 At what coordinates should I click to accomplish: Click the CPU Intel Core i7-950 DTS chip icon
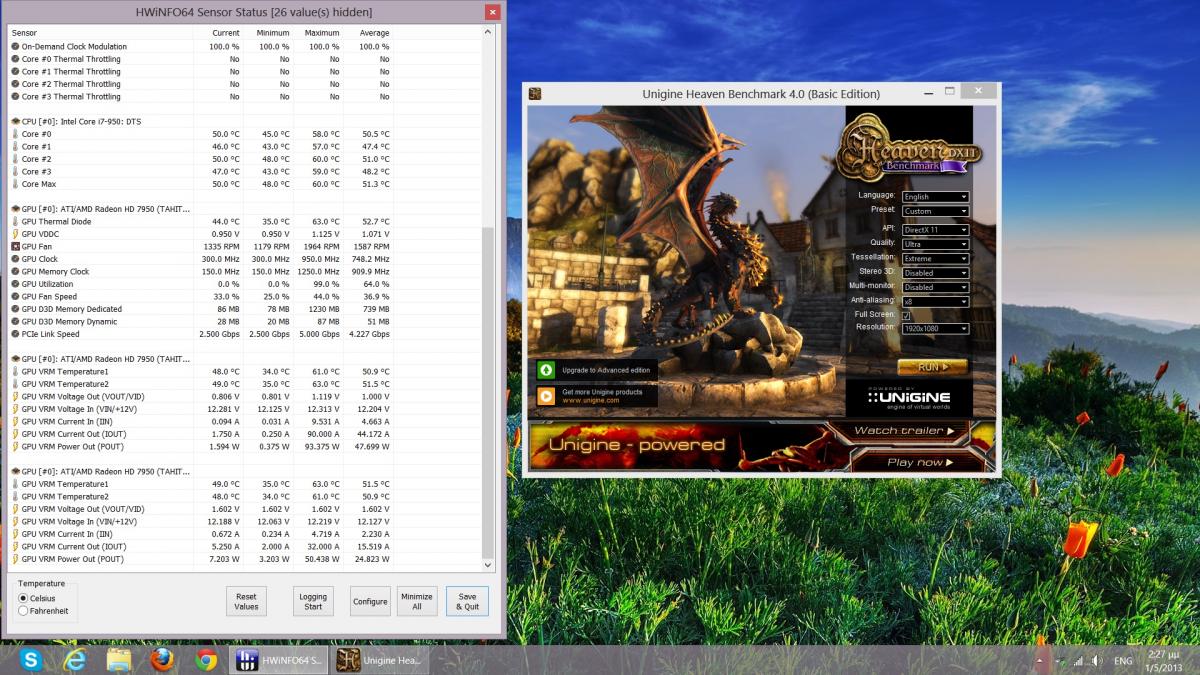tap(15, 121)
